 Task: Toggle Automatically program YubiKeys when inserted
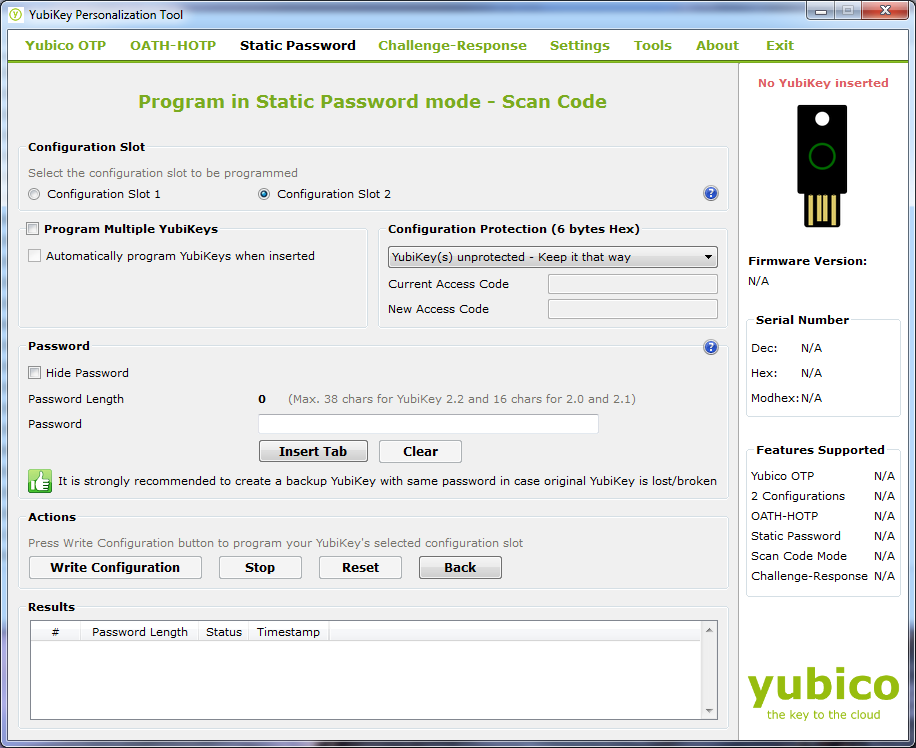point(34,256)
